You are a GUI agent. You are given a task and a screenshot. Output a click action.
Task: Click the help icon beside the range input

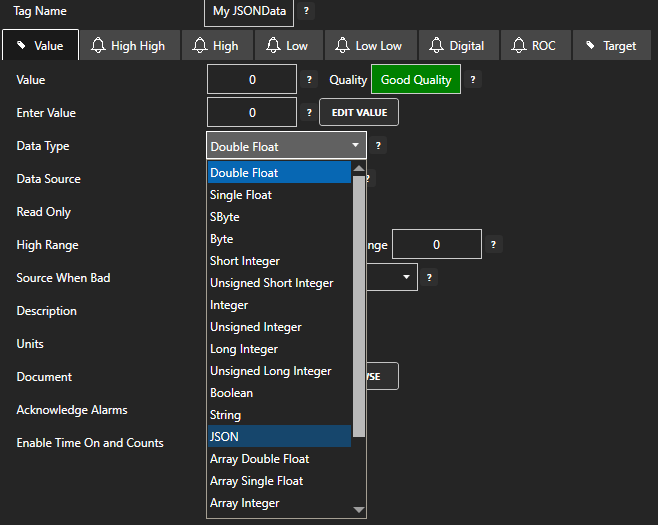(x=494, y=245)
